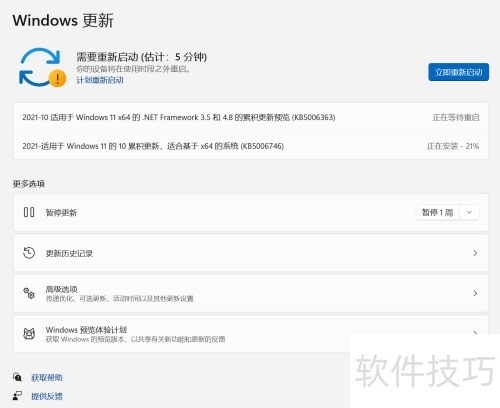Screen dimensions: 500x408
Task: Click the pause icon beside 暂停更新
Action: pyautogui.click(x=29, y=212)
